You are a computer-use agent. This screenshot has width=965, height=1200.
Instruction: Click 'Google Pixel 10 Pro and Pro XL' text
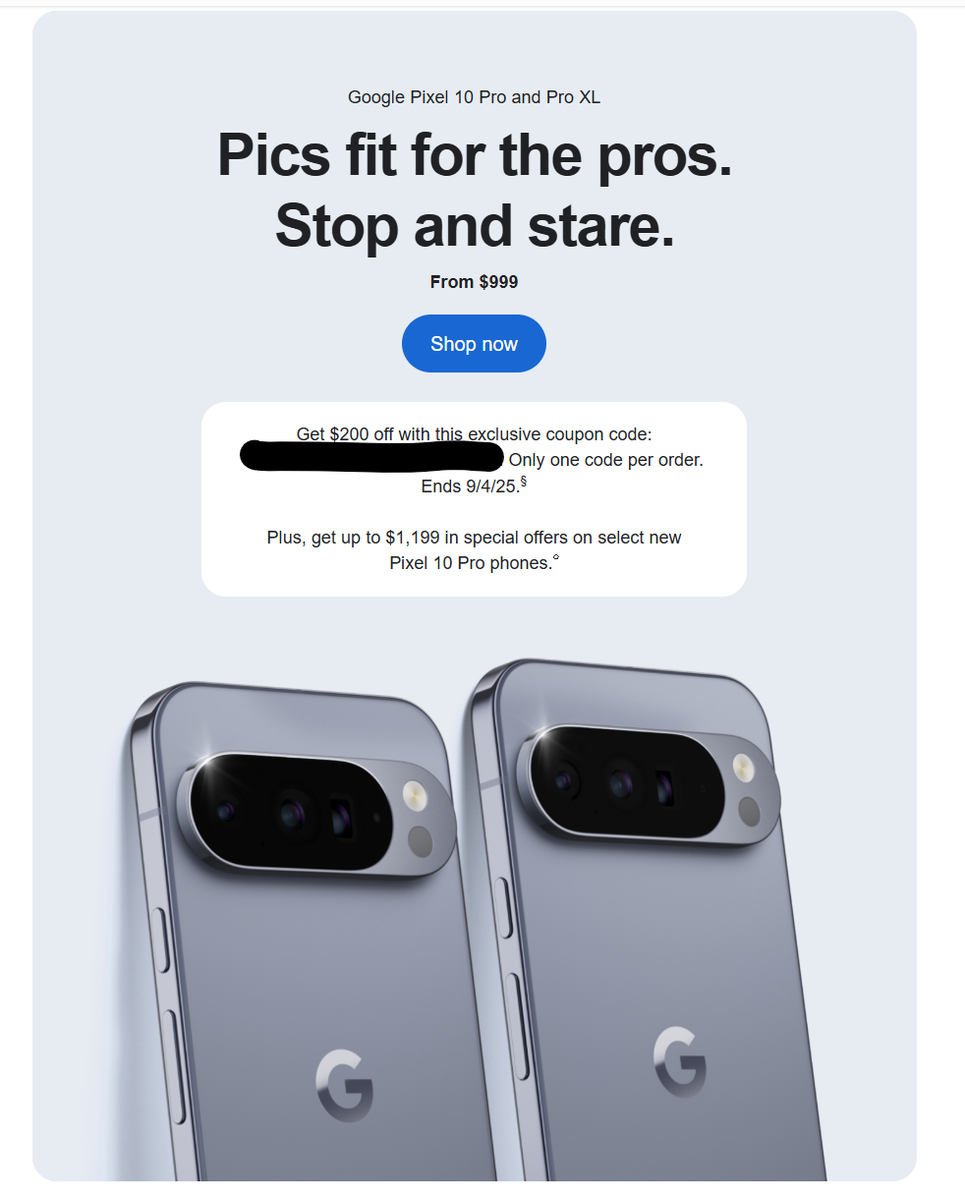click(x=474, y=97)
